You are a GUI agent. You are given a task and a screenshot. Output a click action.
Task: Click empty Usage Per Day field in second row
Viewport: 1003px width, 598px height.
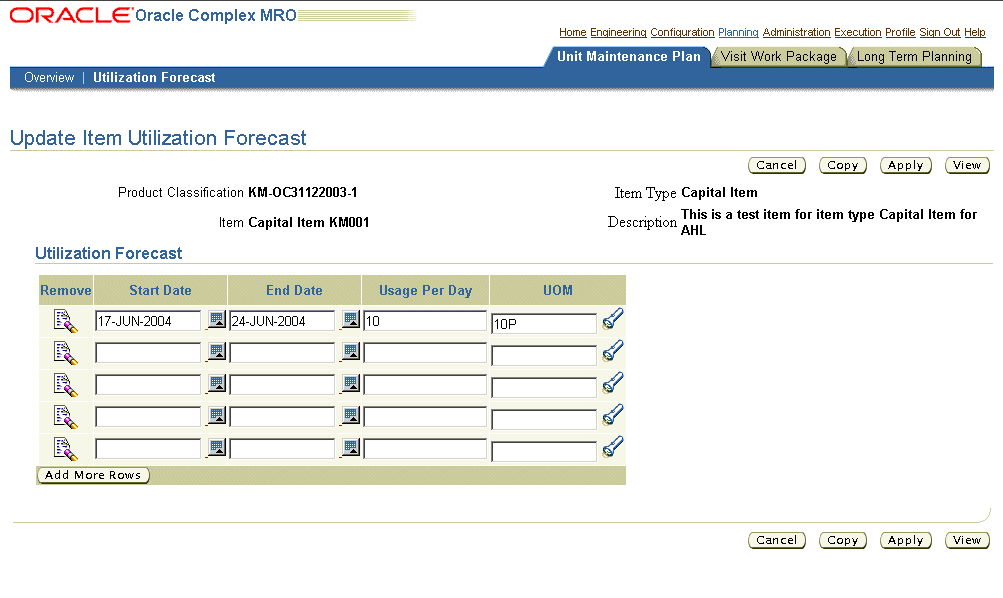point(425,353)
